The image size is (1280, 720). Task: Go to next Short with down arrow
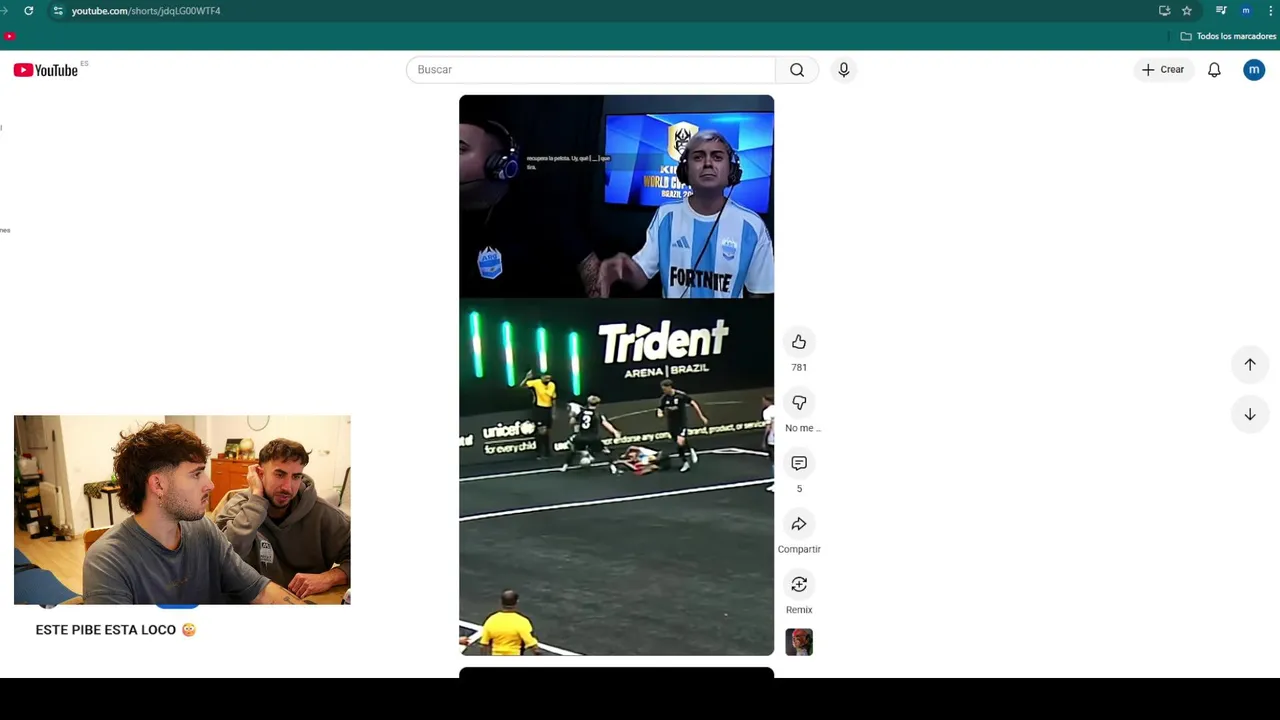(1250, 414)
